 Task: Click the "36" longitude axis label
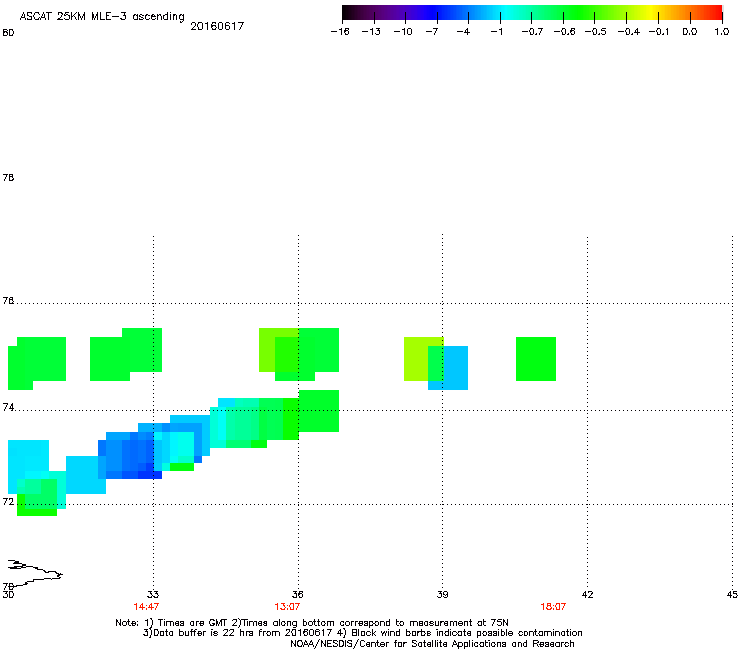pyautogui.click(x=297, y=594)
